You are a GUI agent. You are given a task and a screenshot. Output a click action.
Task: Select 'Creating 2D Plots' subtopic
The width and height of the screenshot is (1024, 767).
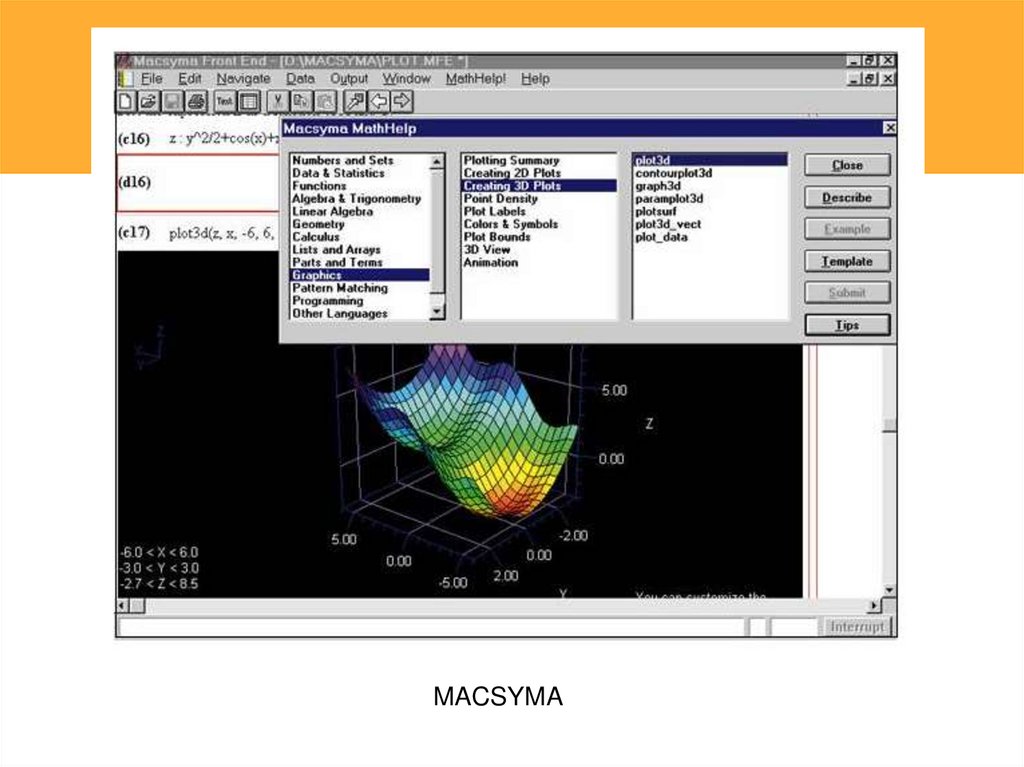(512, 173)
